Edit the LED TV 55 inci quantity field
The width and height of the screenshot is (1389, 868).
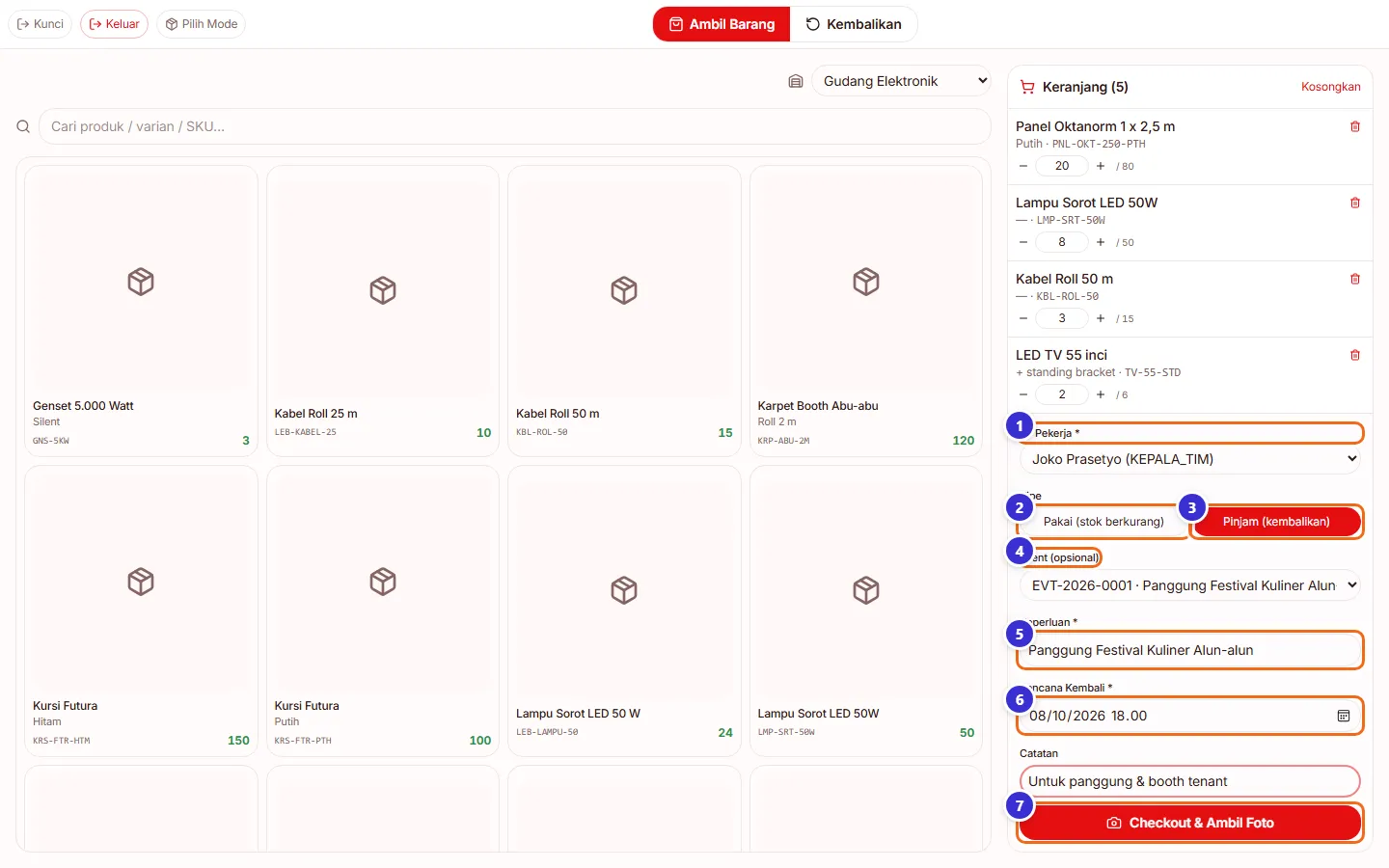[1062, 394]
